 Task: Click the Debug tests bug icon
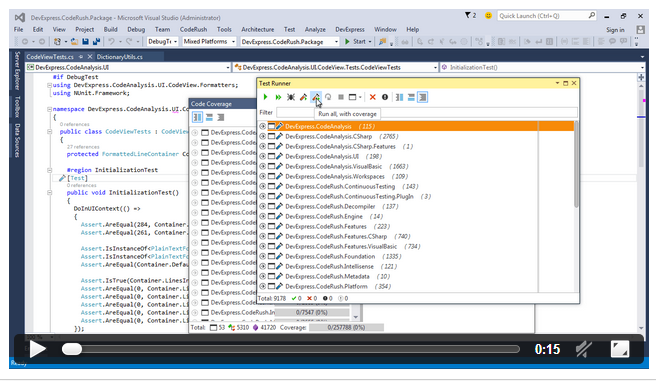tap(291, 97)
